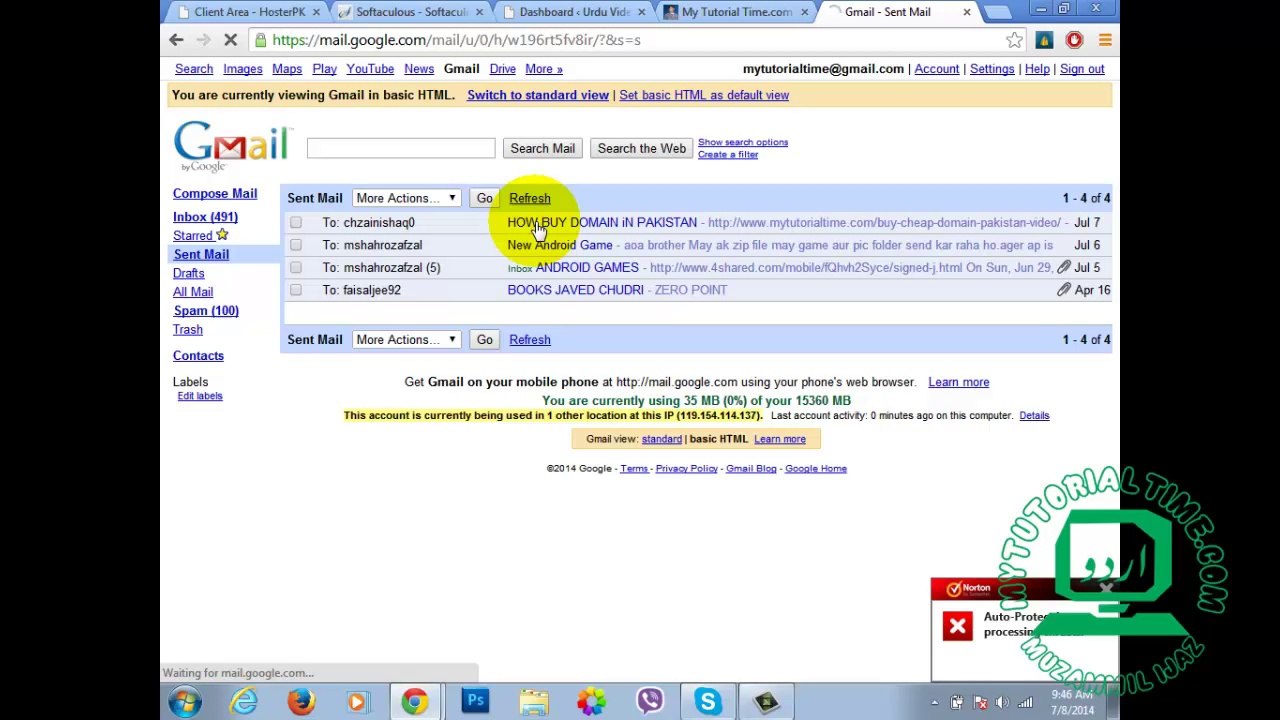Click Create a filter link
The width and height of the screenshot is (1280, 720).
(x=728, y=155)
